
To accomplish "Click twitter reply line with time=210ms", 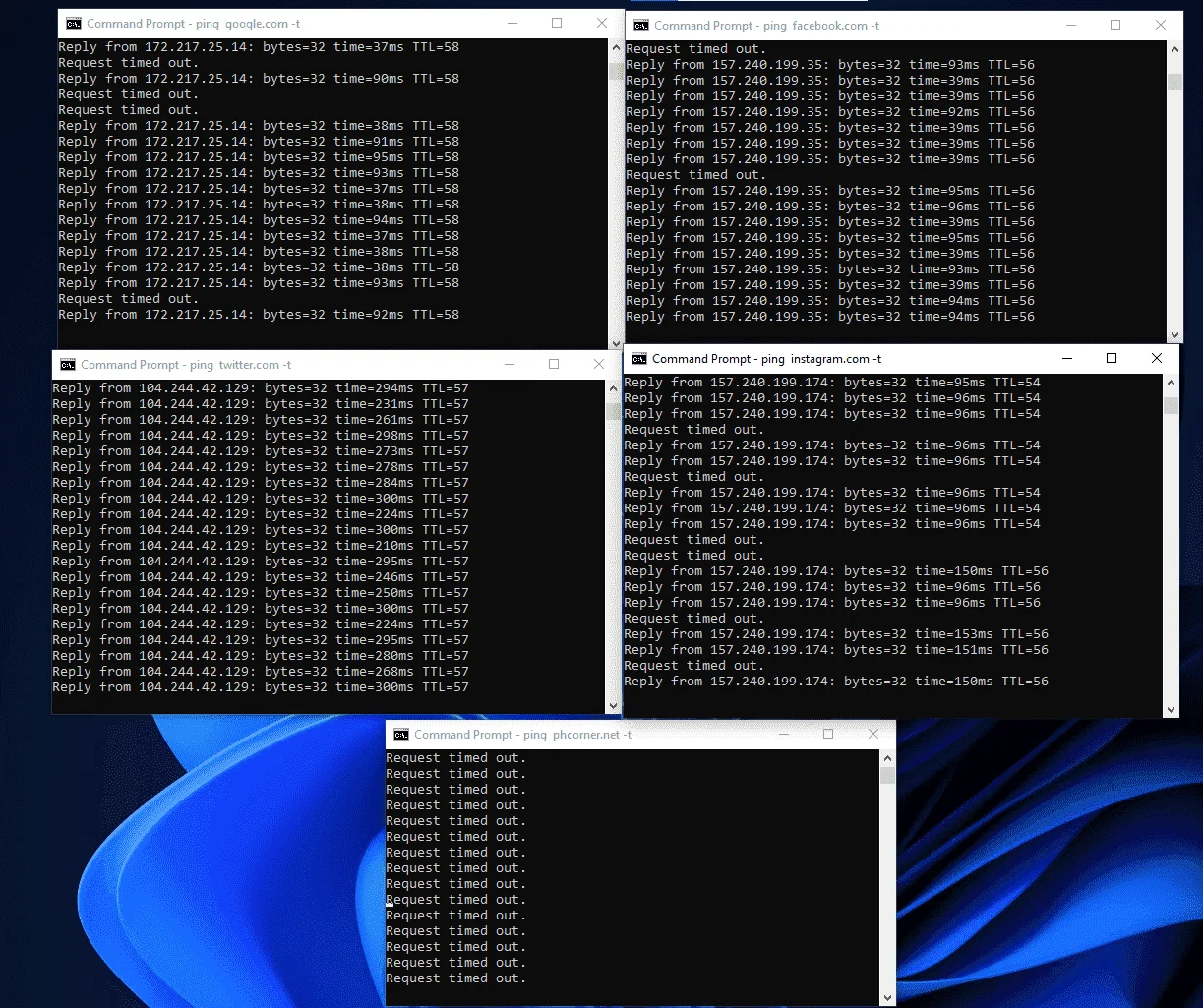I will click(261, 546).
